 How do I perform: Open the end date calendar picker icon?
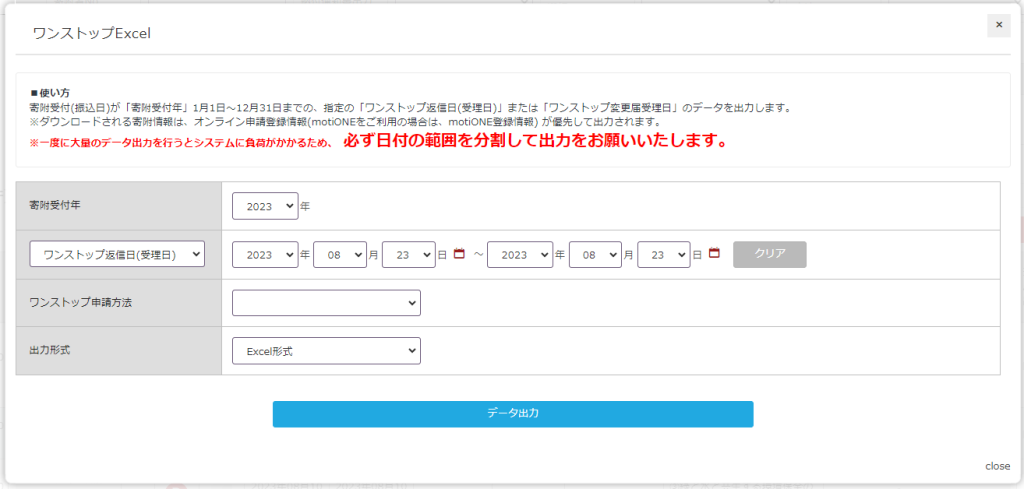714,254
